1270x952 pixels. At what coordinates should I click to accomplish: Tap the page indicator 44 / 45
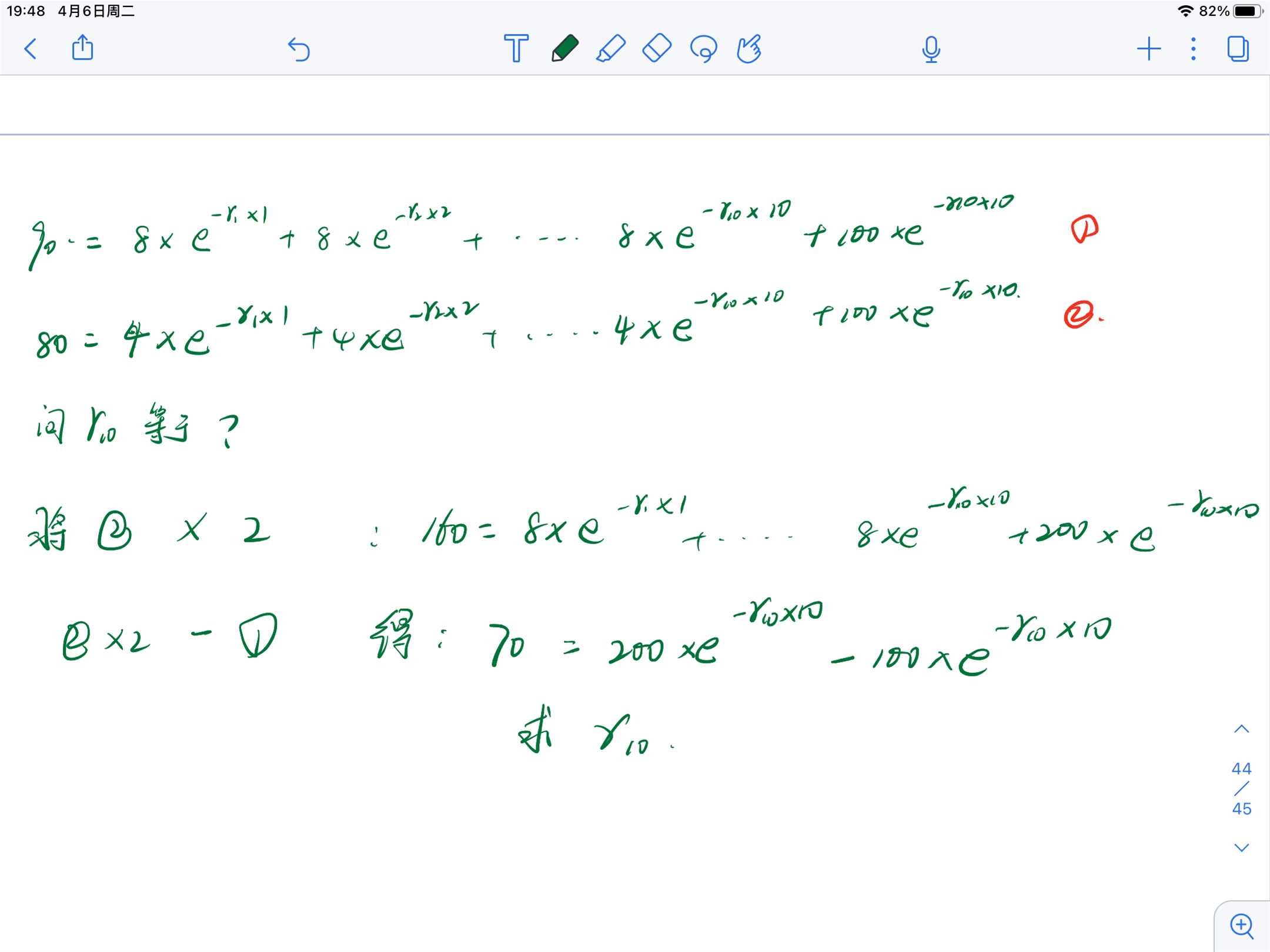1241,788
